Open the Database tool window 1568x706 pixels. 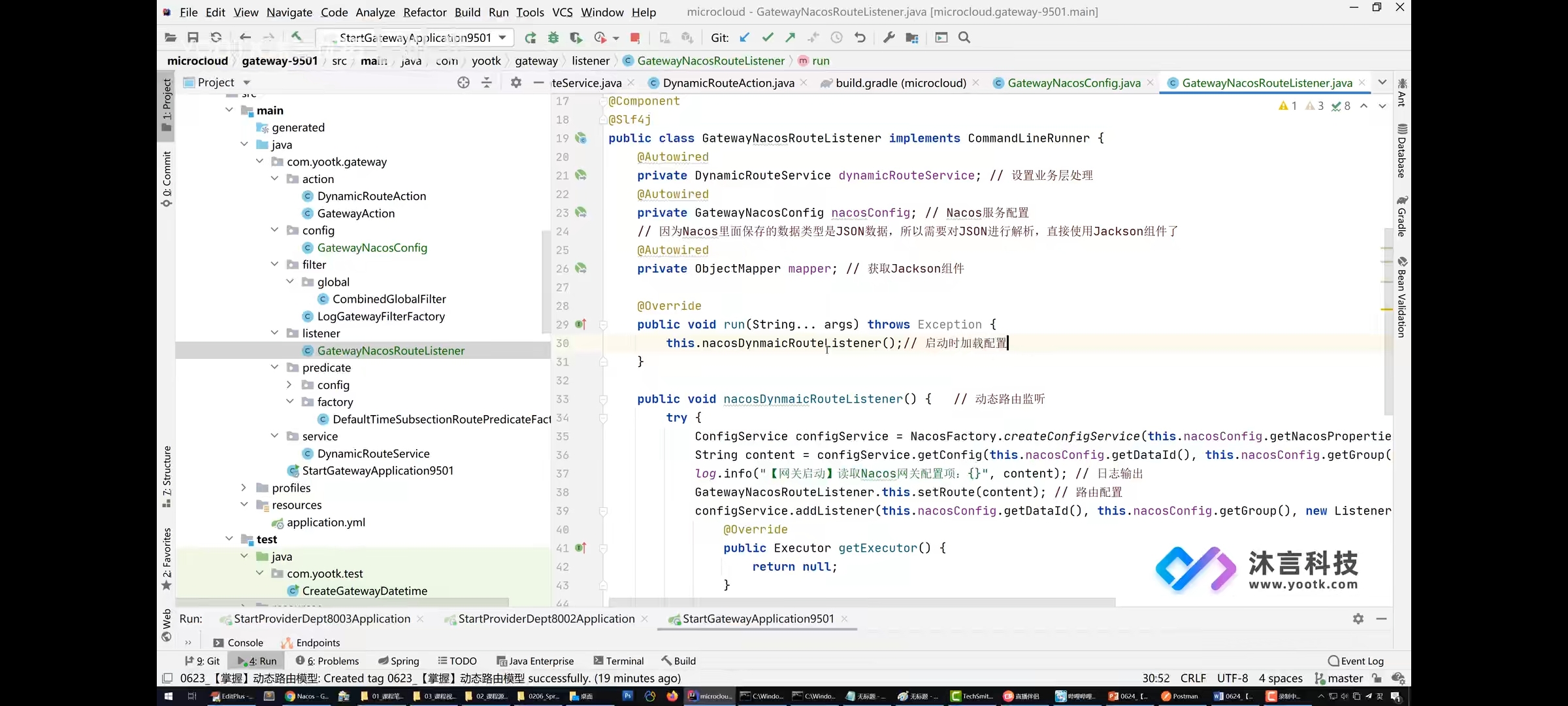1401,150
